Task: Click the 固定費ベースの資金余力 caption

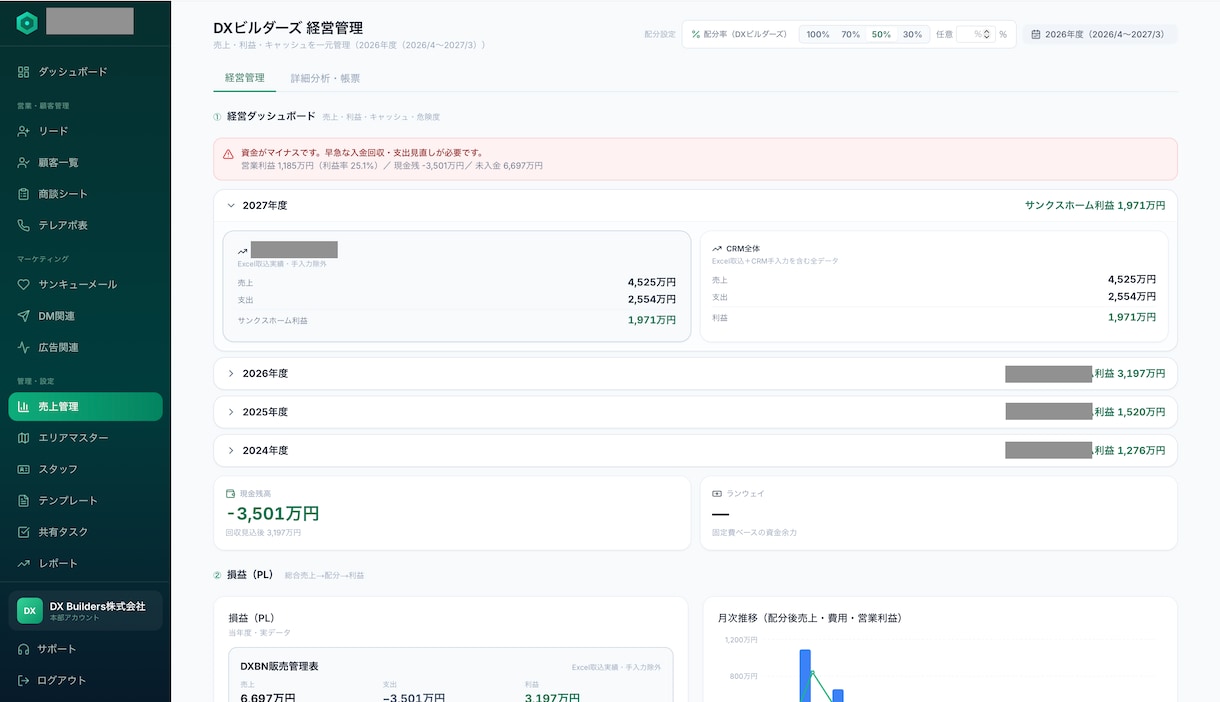Action: [x=754, y=533]
